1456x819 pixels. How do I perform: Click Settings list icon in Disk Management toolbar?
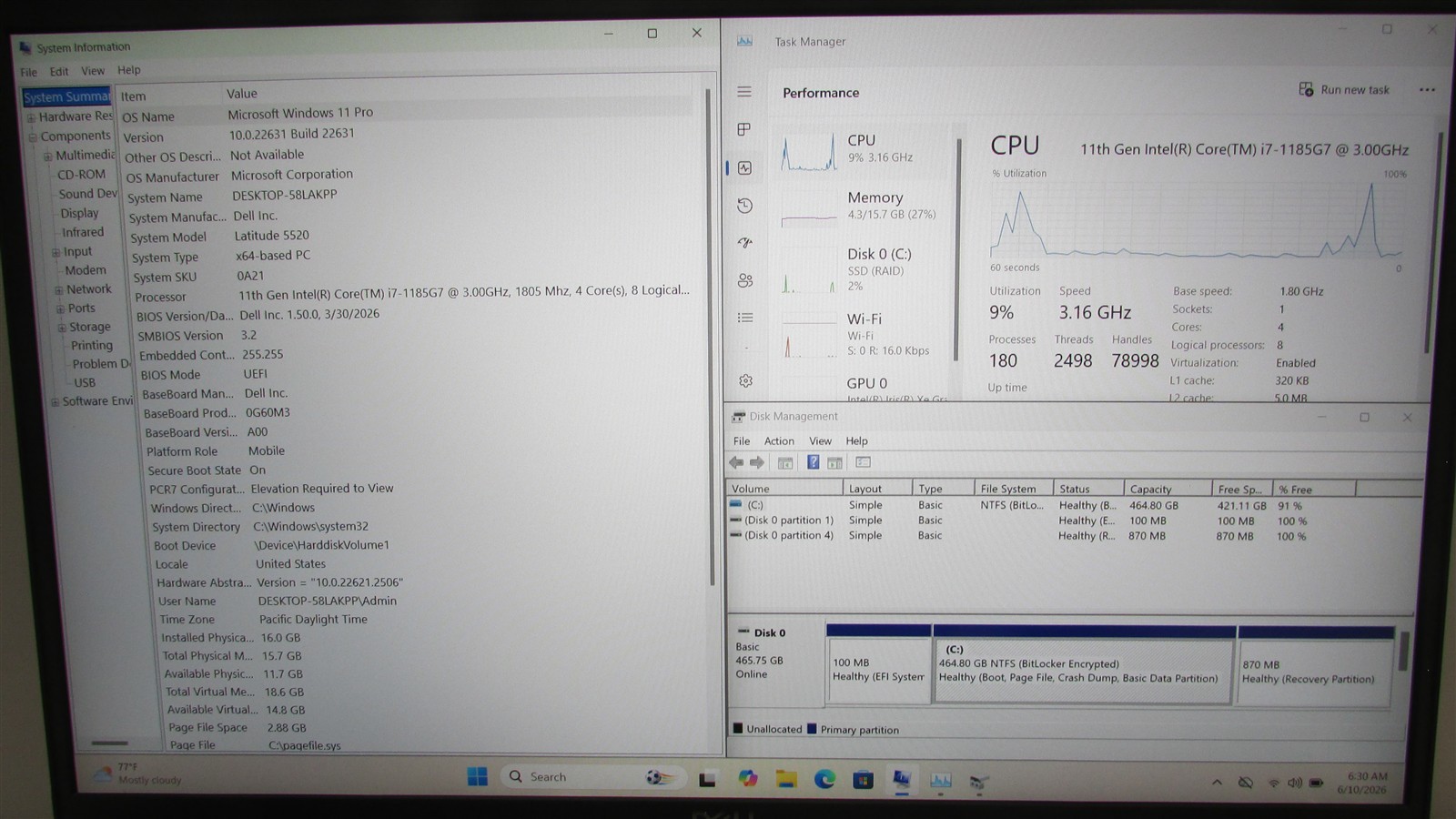(x=864, y=462)
